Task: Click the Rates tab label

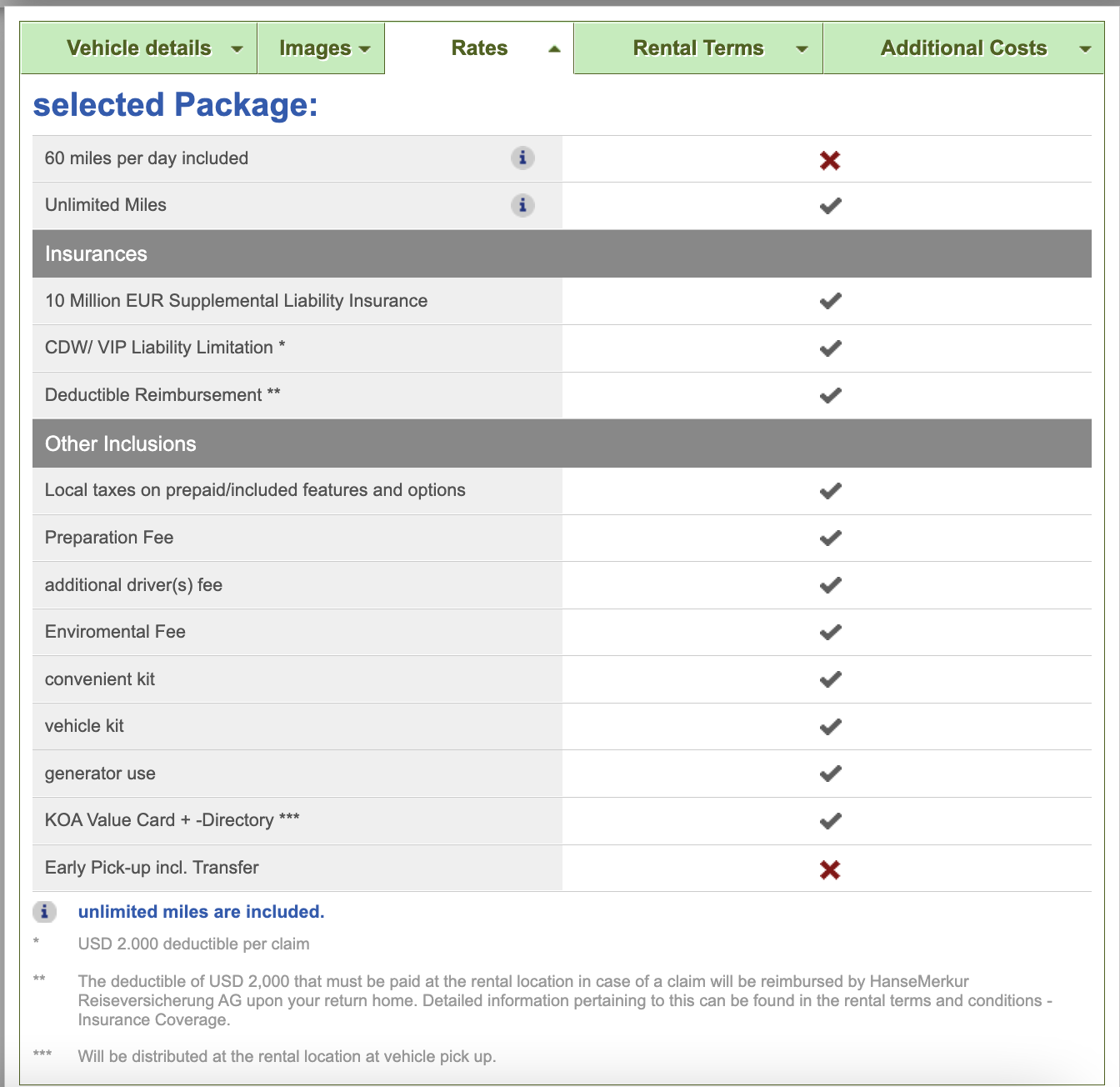Action: (x=479, y=48)
